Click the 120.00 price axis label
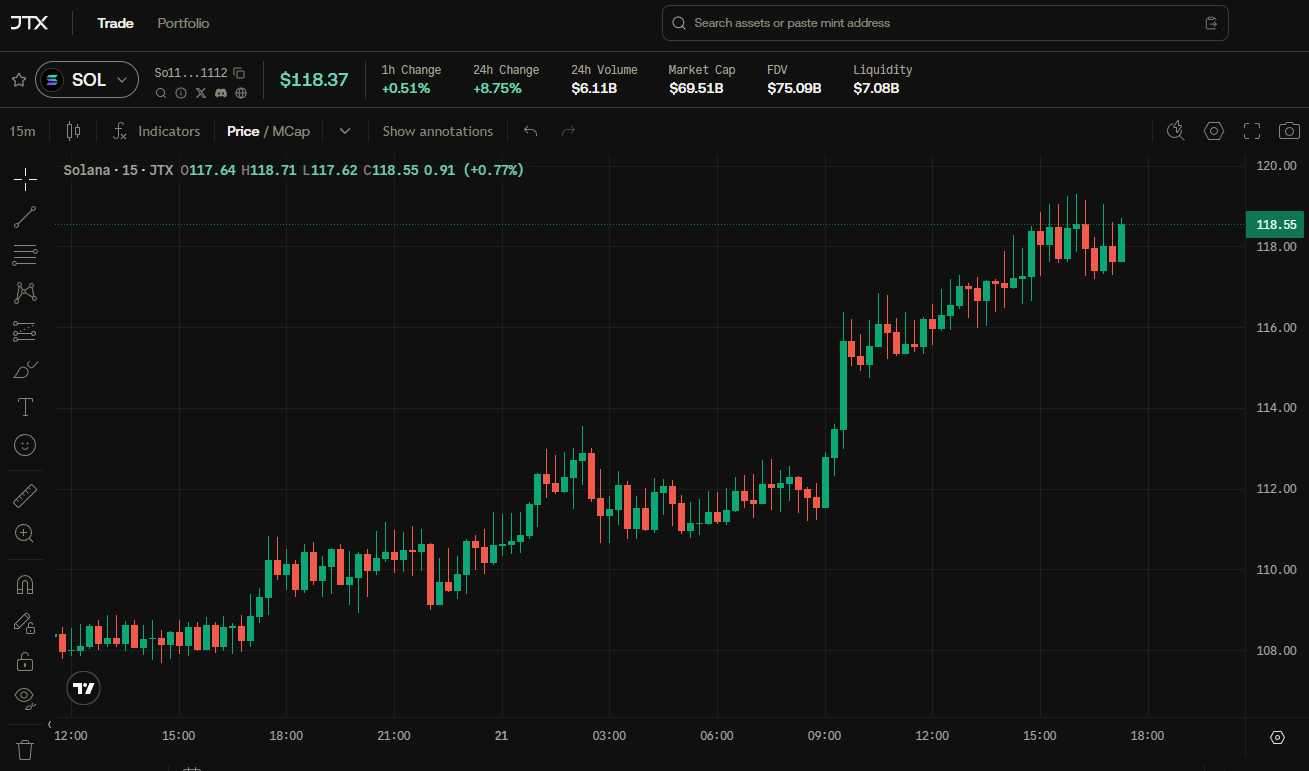 [1276, 166]
